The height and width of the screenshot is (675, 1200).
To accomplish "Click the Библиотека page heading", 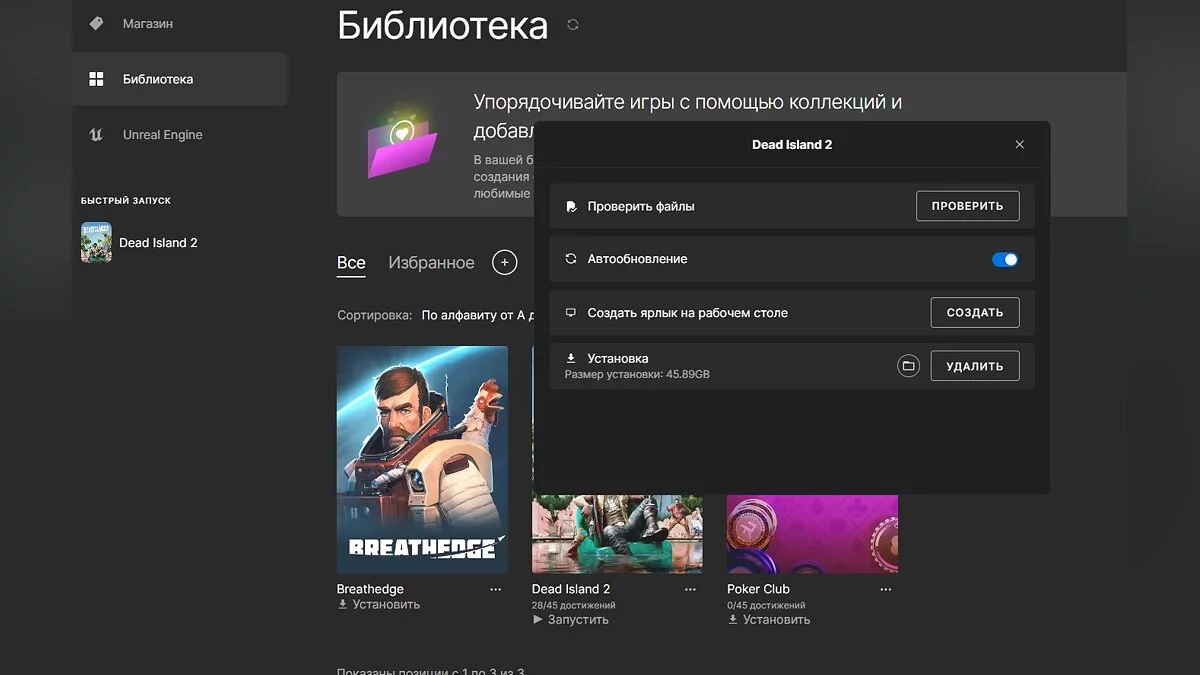I will pyautogui.click(x=443, y=25).
